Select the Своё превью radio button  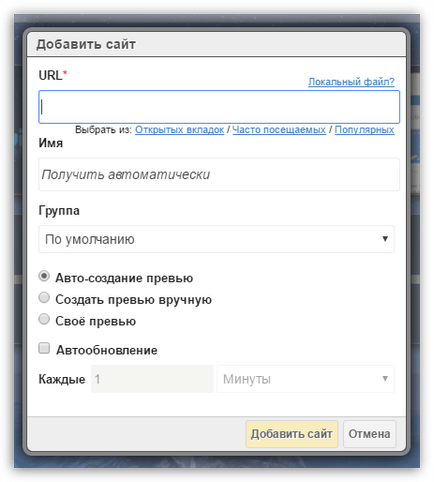[44, 319]
